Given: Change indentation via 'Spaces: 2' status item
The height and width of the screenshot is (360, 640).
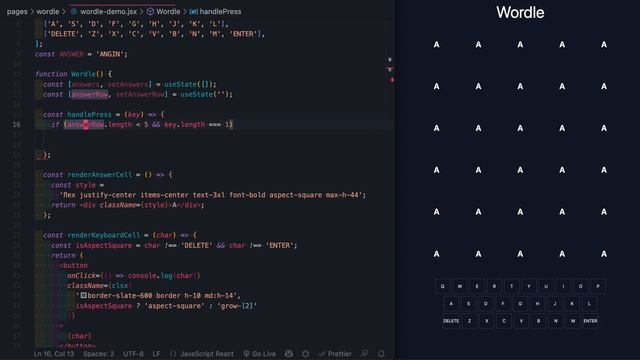Looking at the screenshot, I should click(99, 353).
